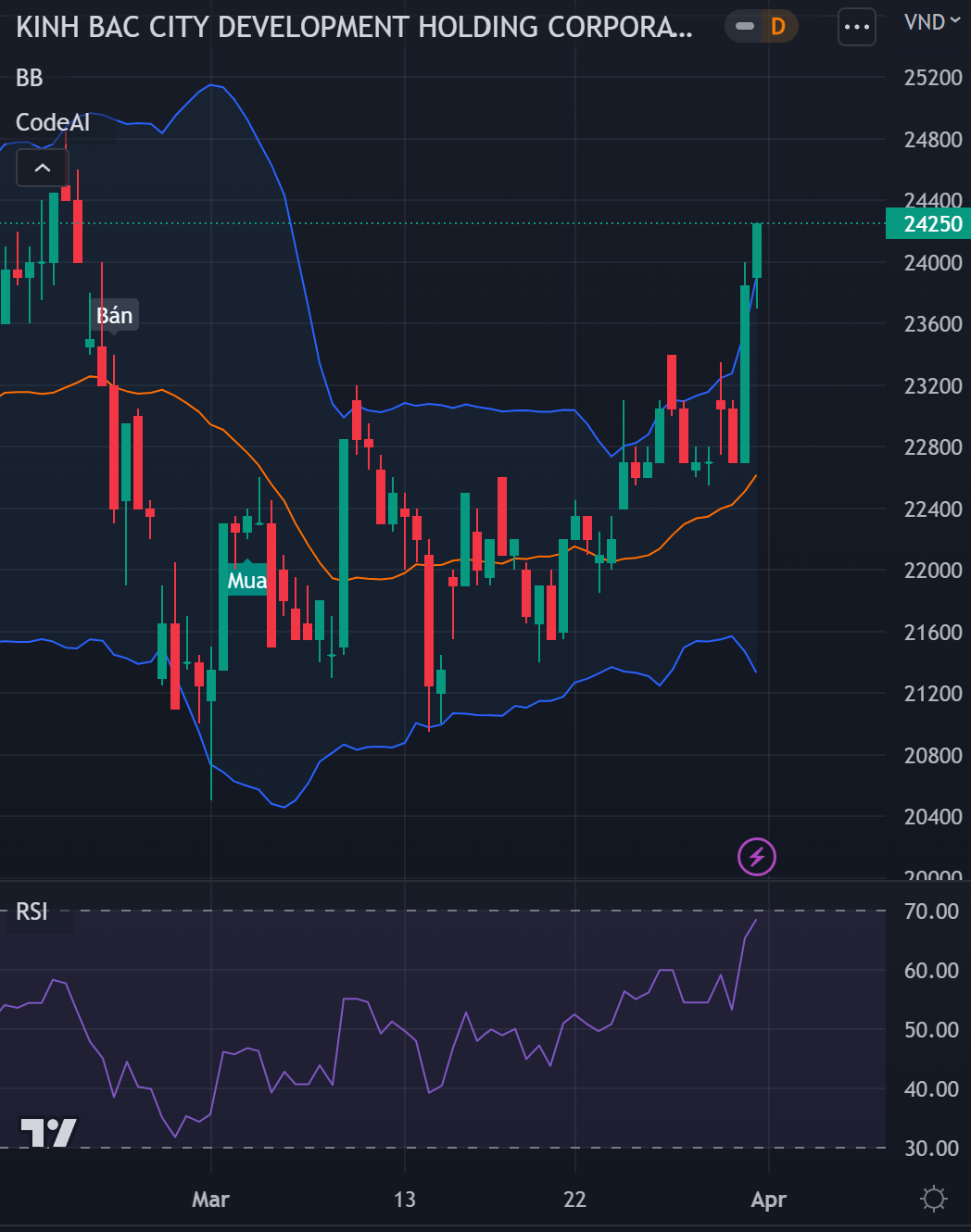This screenshot has width=971, height=1232.
Task: Click the 50.00 RSI scale value
Action: coord(931,1030)
